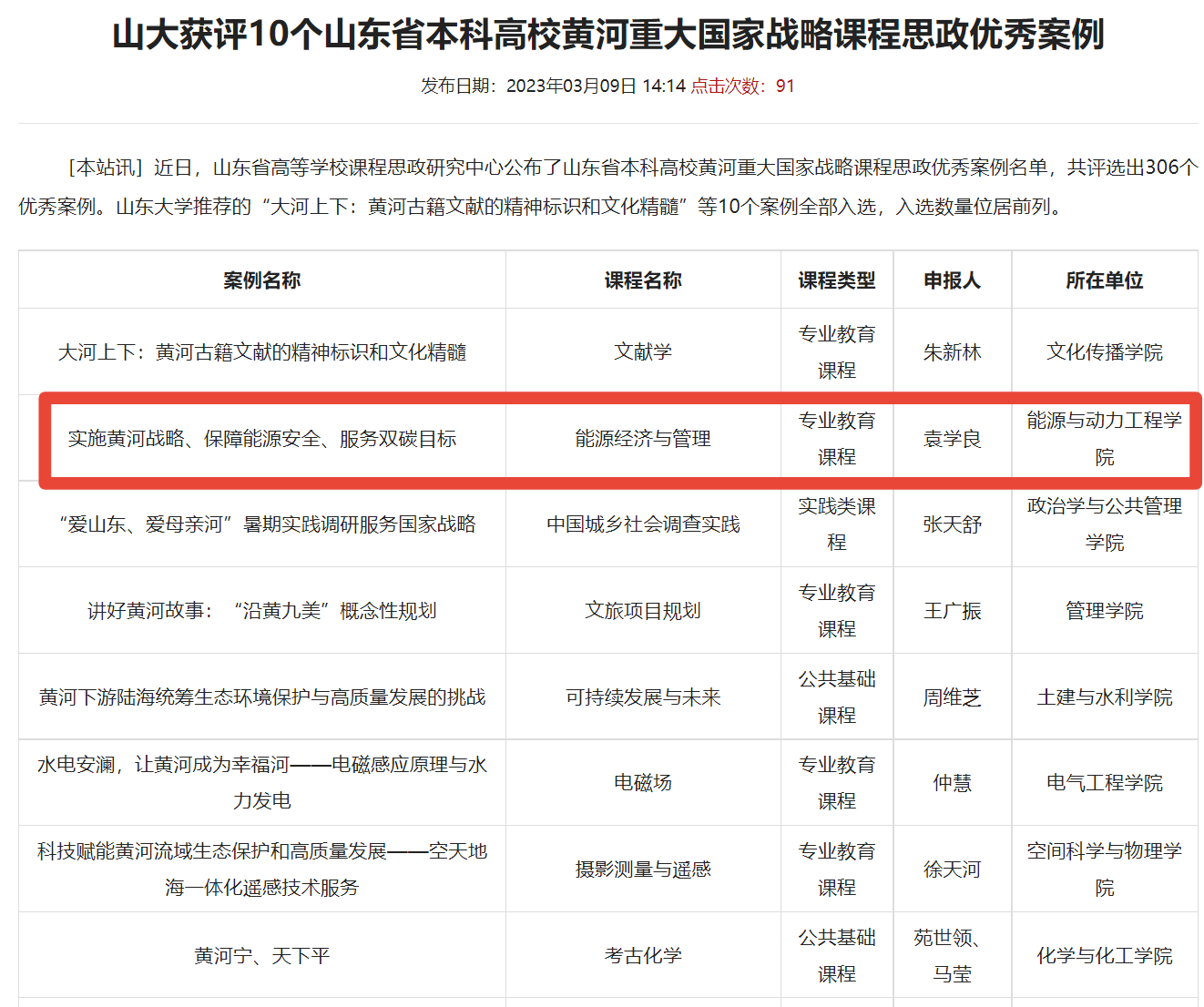The image size is (1204, 1007).
Task: Click applicant name 仲慧
Action: 953,783
